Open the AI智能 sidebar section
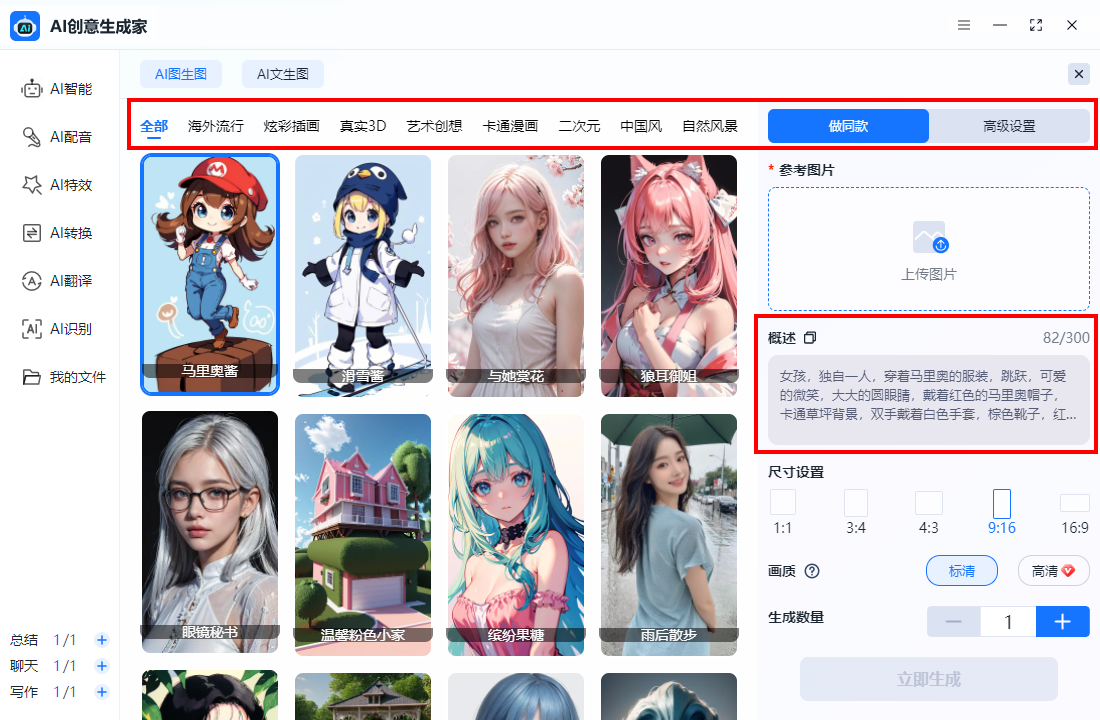The height and width of the screenshot is (720, 1100). [58, 89]
